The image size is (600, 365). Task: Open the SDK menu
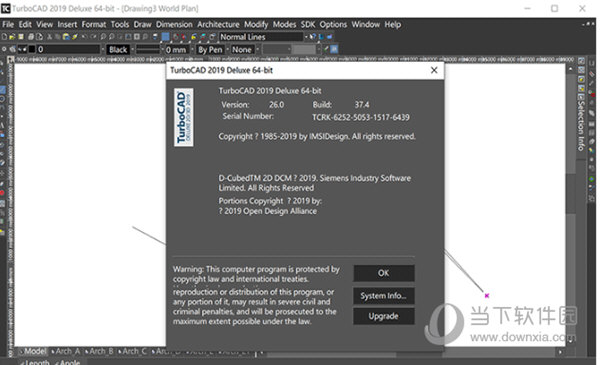tap(308, 24)
